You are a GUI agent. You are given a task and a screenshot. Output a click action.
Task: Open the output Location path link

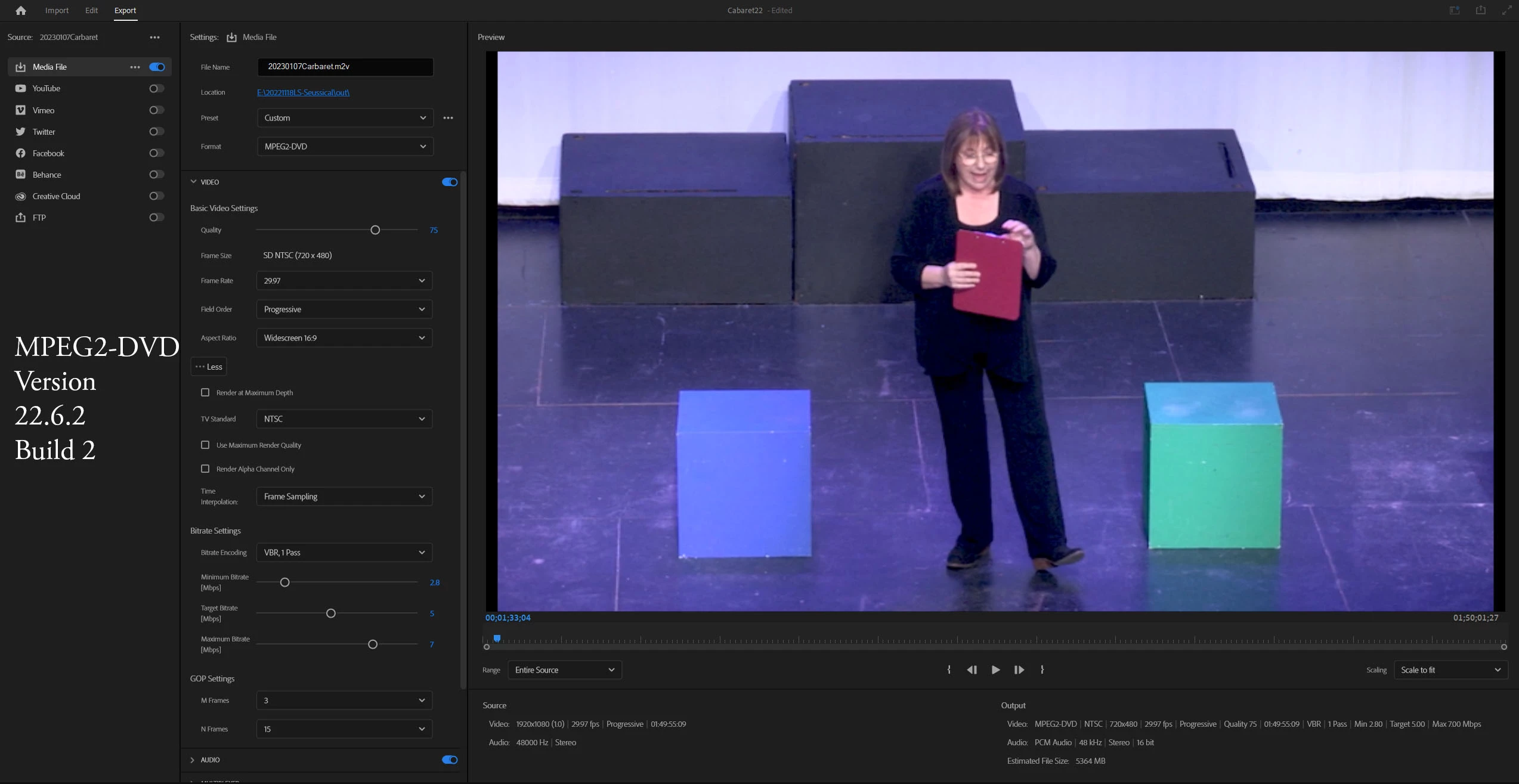pyautogui.click(x=303, y=92)
